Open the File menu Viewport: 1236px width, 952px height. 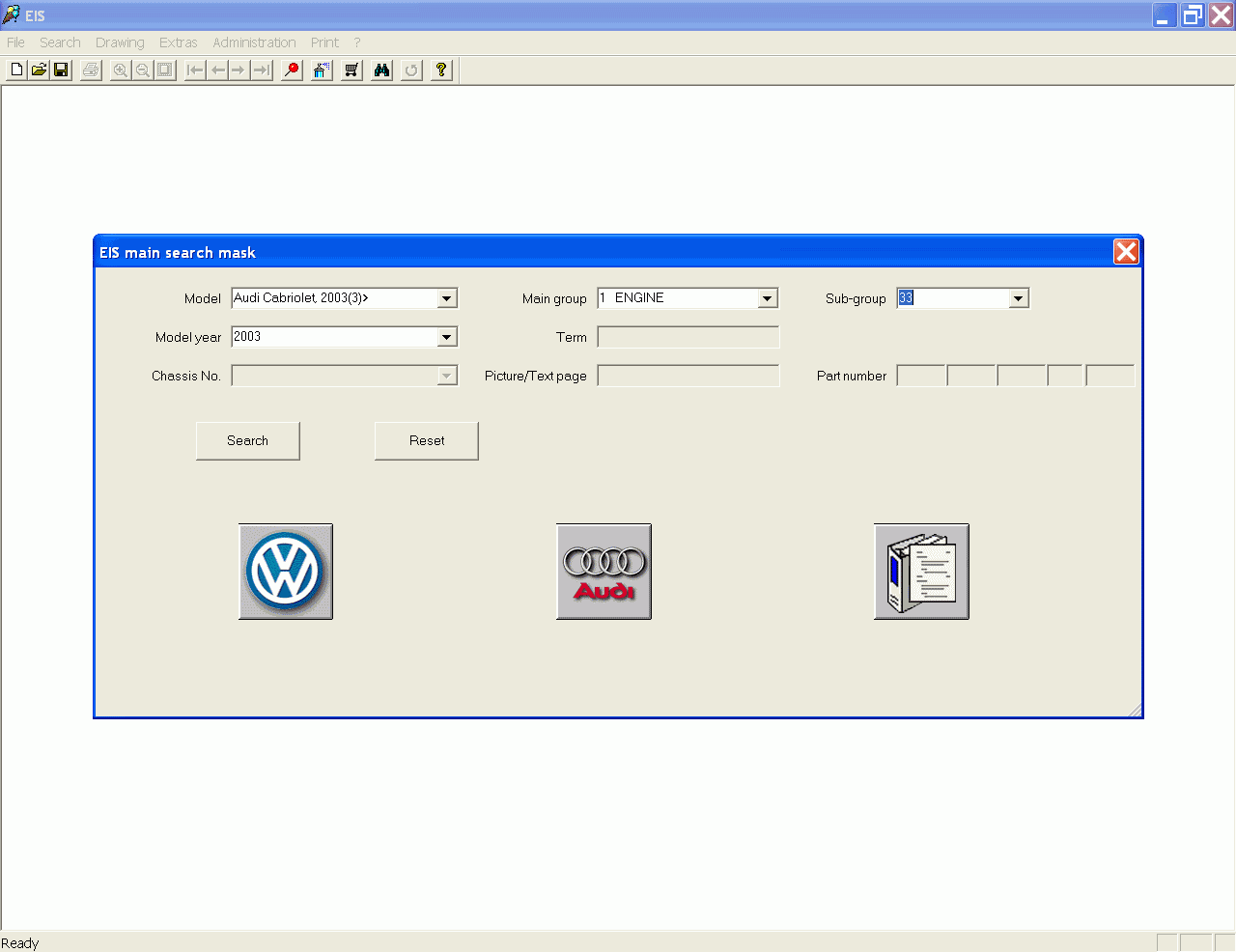tap(15, 42)
